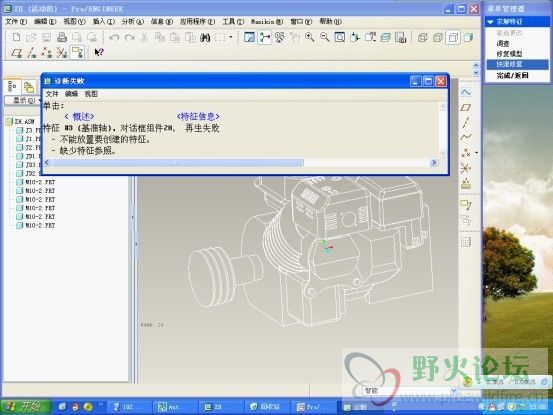Toggle datum planes display on/off

pyautogui.click(x=17, y=53)
